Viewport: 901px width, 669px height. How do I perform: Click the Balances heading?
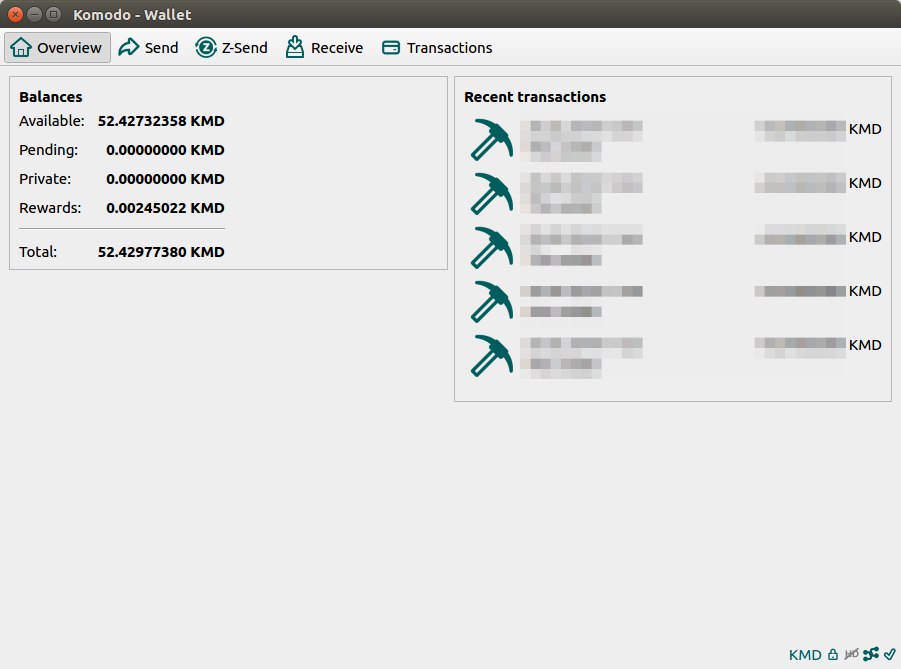(x=51, y=97)
